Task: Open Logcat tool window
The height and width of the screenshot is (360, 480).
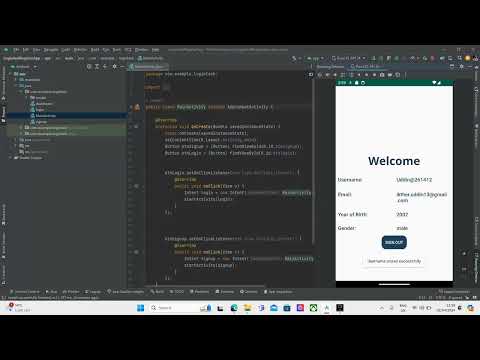Action: tap(93, 292)
